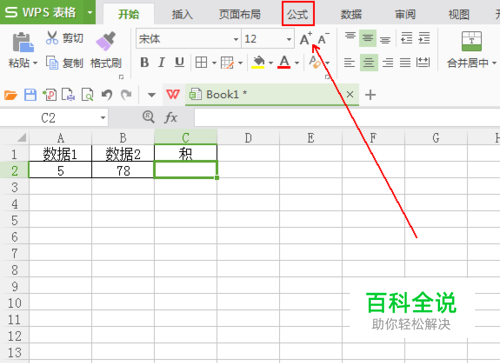Open the 页面布局 (Page Layout) tab
The image size is (500, 363).
(240, 14)
